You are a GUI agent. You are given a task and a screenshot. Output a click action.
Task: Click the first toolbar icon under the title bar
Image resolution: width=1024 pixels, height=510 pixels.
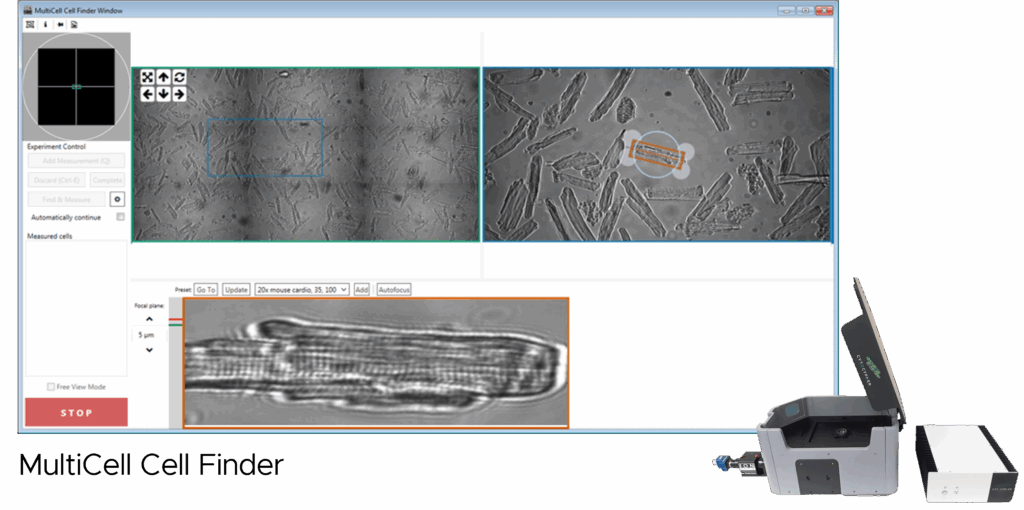(30, 24)
